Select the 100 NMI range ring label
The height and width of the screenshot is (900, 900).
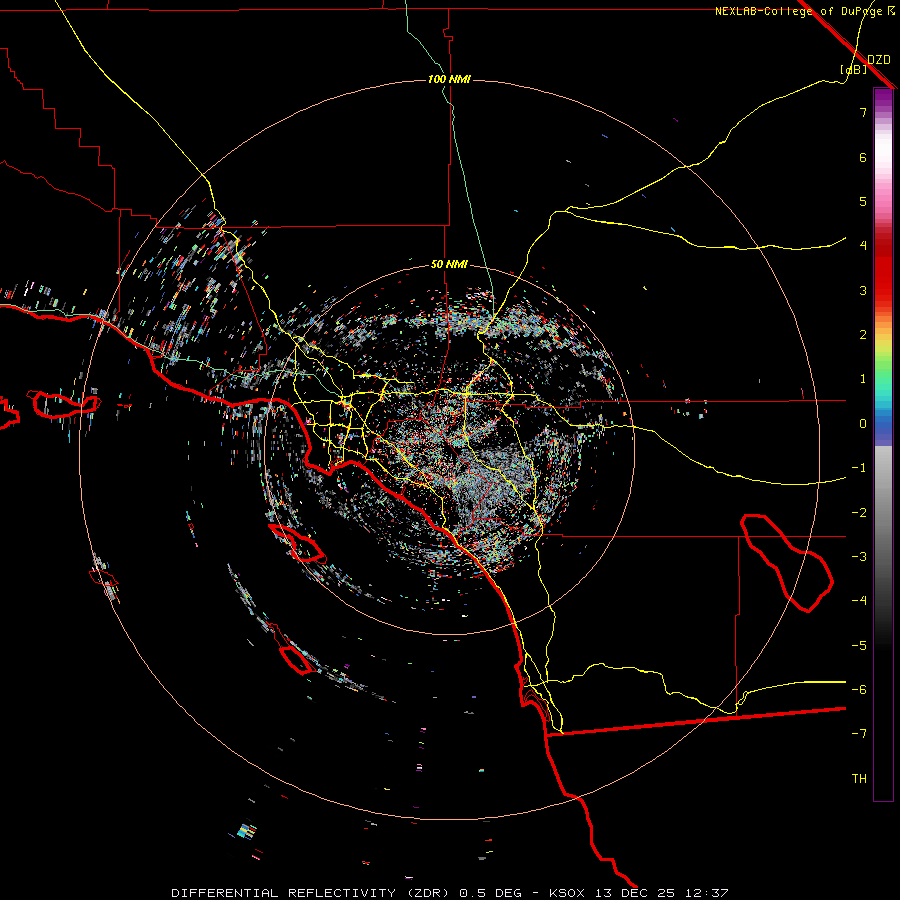click(x=449, y=79)
